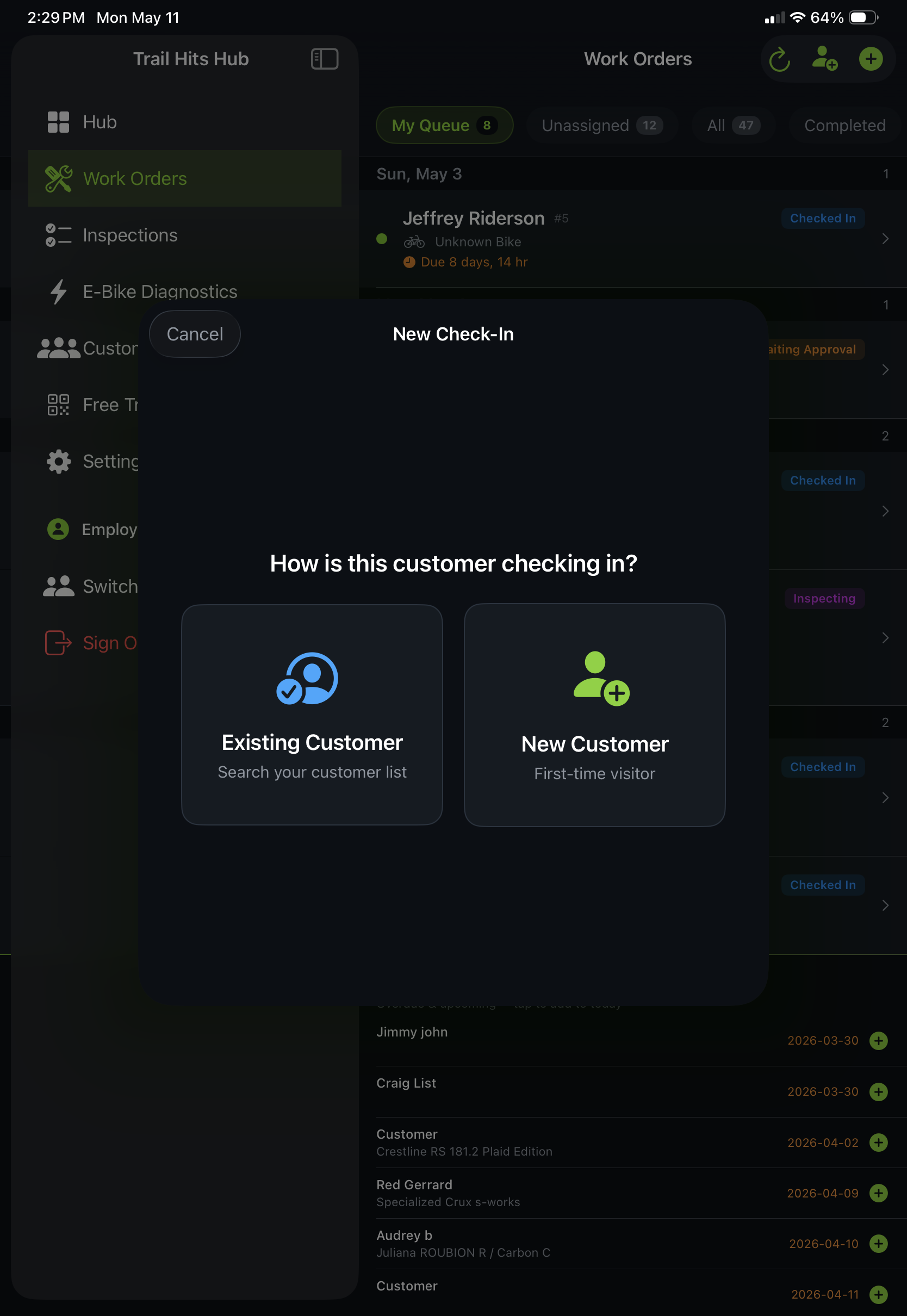Switch to the Completed tab
The height and width of the screenshot is (1316, 907).
click(844, 125)
